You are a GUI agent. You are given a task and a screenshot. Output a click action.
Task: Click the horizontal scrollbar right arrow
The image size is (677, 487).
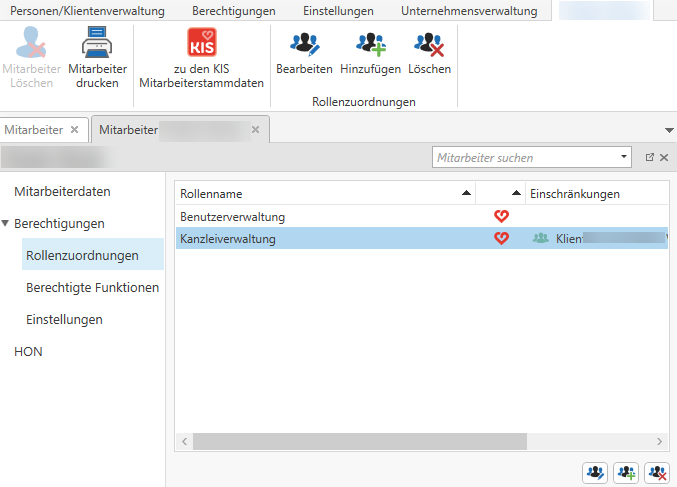pos(659,441)
